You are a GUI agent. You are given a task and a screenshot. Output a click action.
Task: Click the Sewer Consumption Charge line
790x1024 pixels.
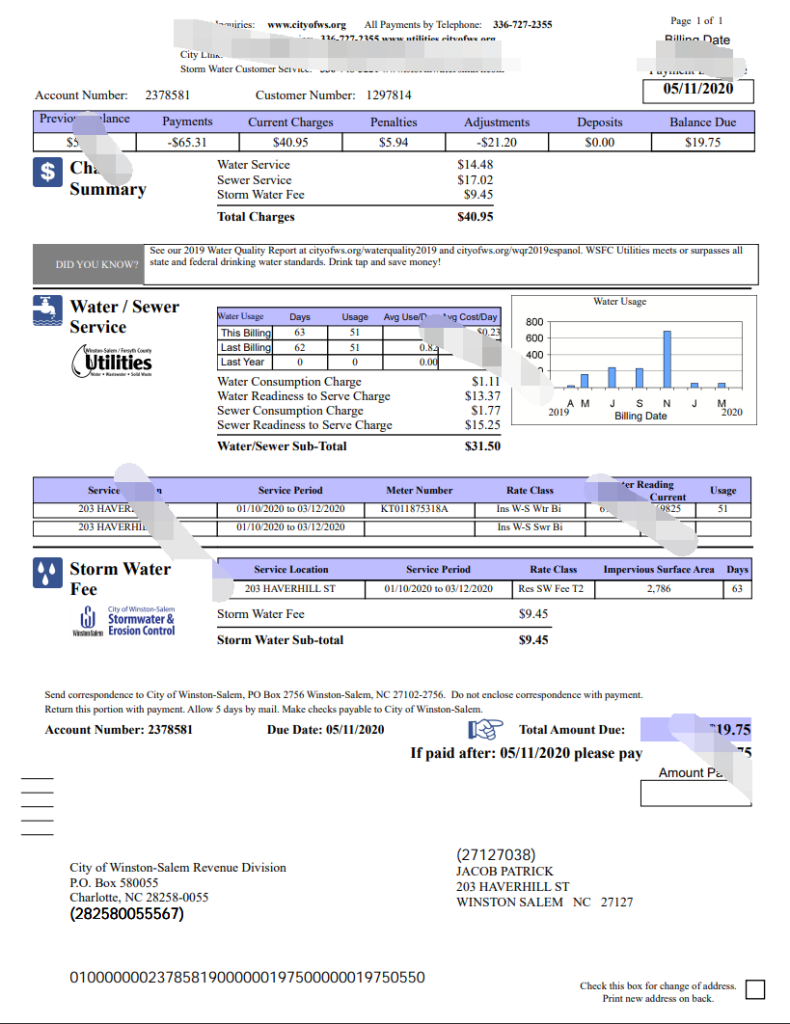click(359, 410)
